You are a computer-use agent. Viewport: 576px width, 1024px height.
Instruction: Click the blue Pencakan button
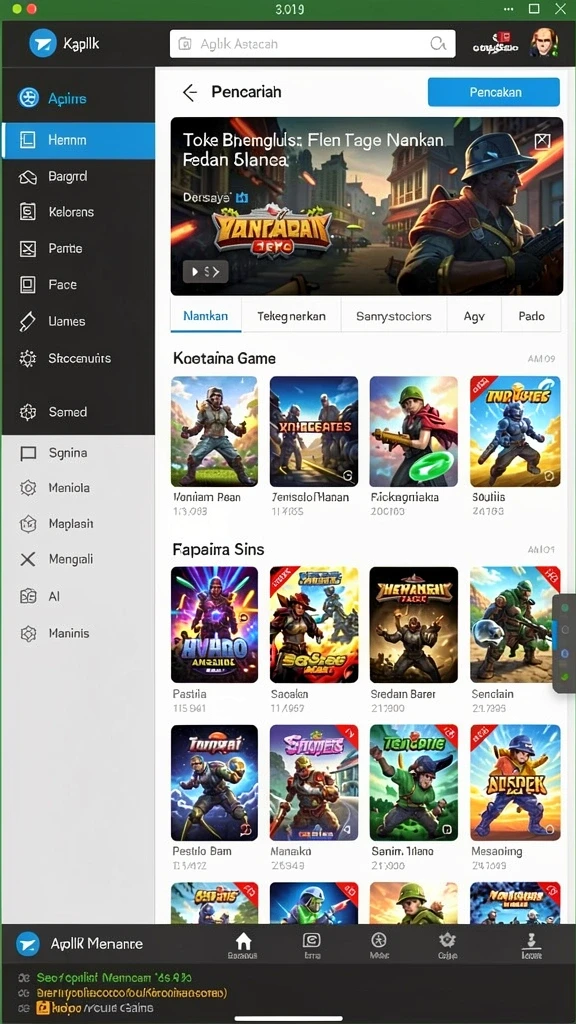(x=494, y=92)
